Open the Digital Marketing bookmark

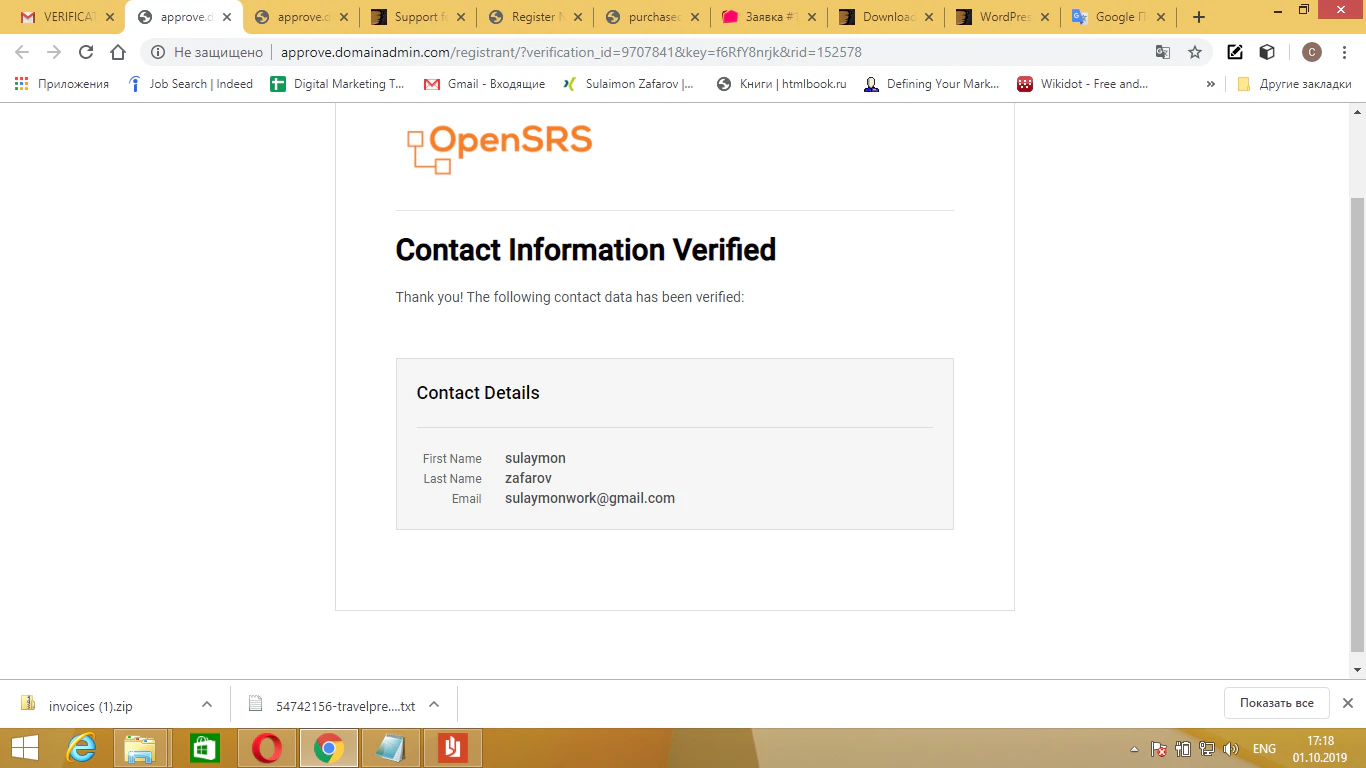click(337, 84)
